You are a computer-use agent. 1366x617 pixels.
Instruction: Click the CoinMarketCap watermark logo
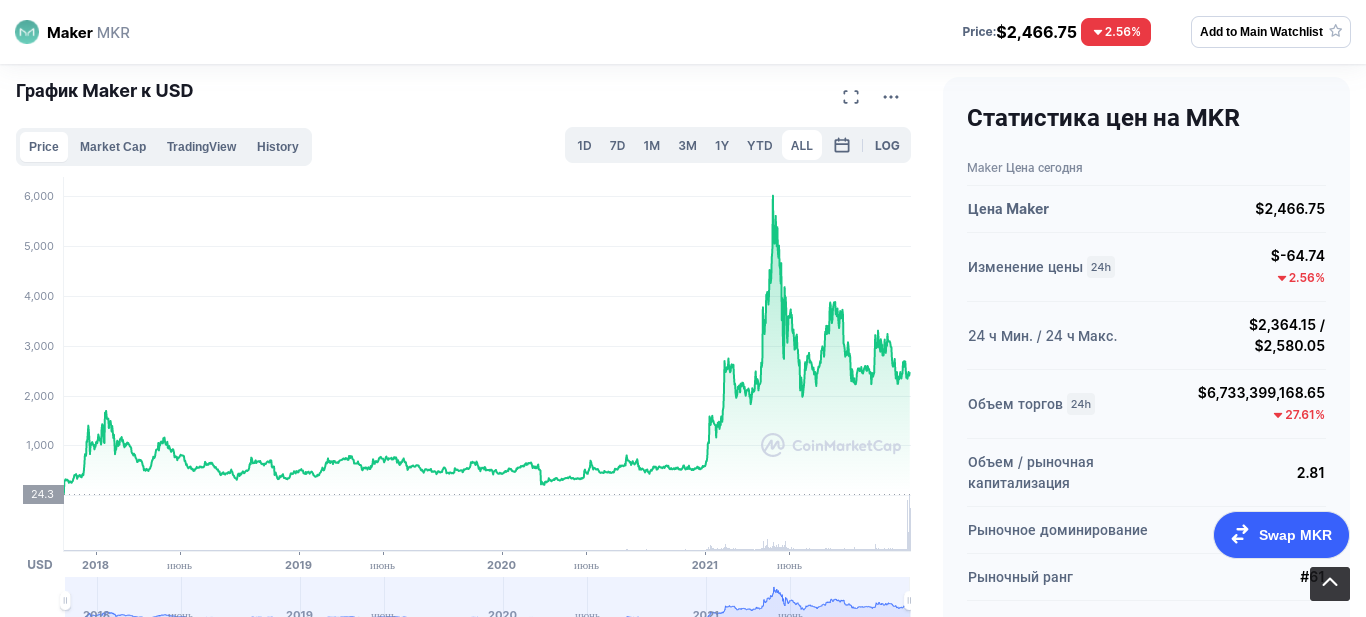coord(831,445)
